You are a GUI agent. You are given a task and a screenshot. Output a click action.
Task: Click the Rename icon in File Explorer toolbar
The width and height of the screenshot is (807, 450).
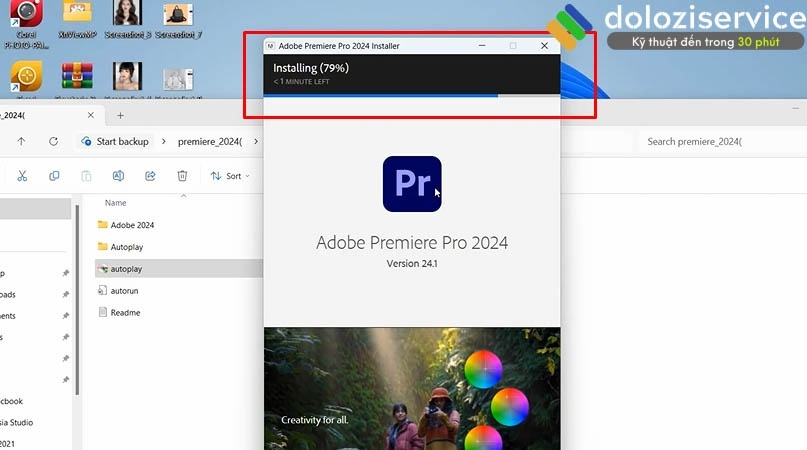click(x=118, y=176)
